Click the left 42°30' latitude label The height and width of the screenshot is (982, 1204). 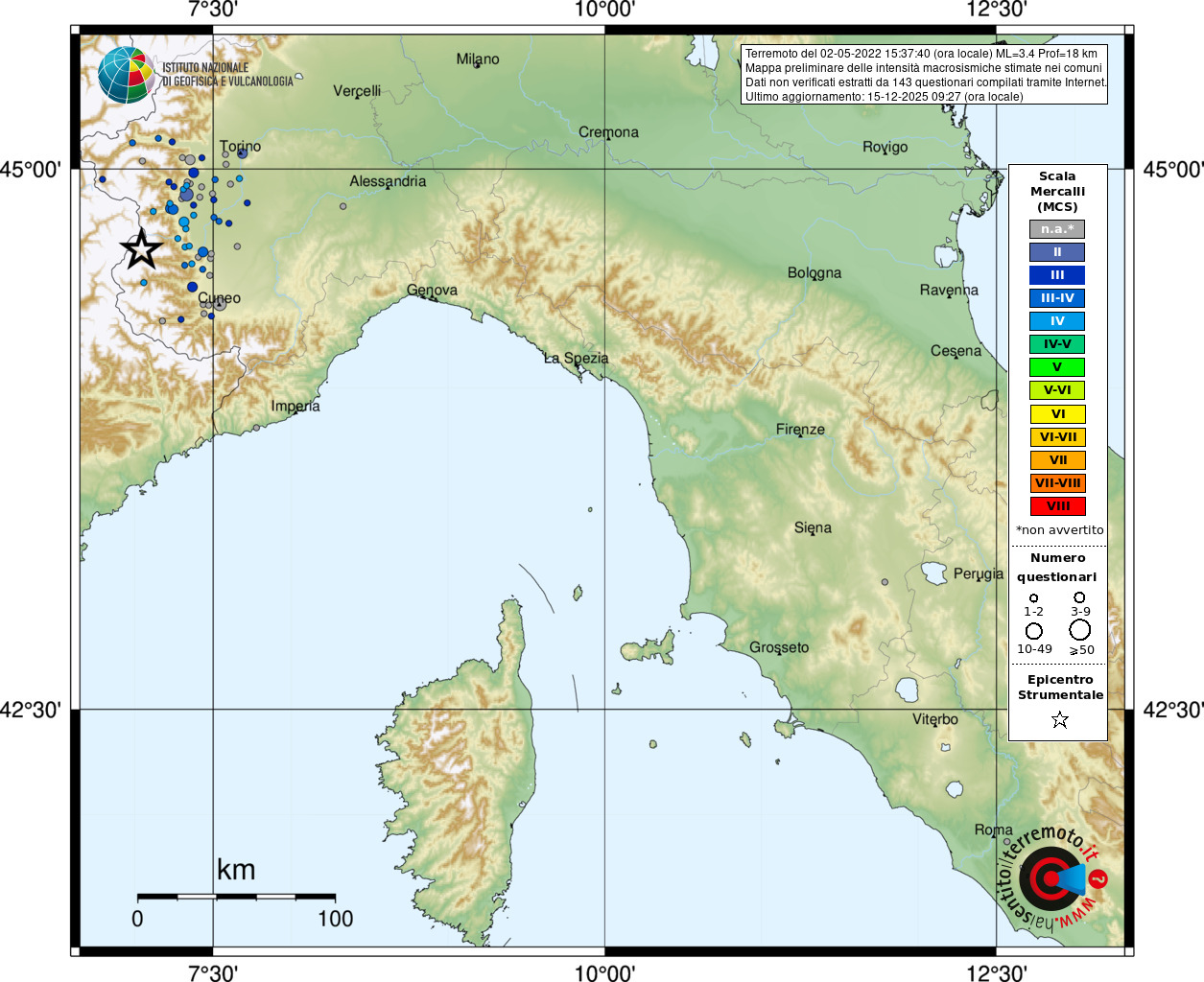click(31, 711)
